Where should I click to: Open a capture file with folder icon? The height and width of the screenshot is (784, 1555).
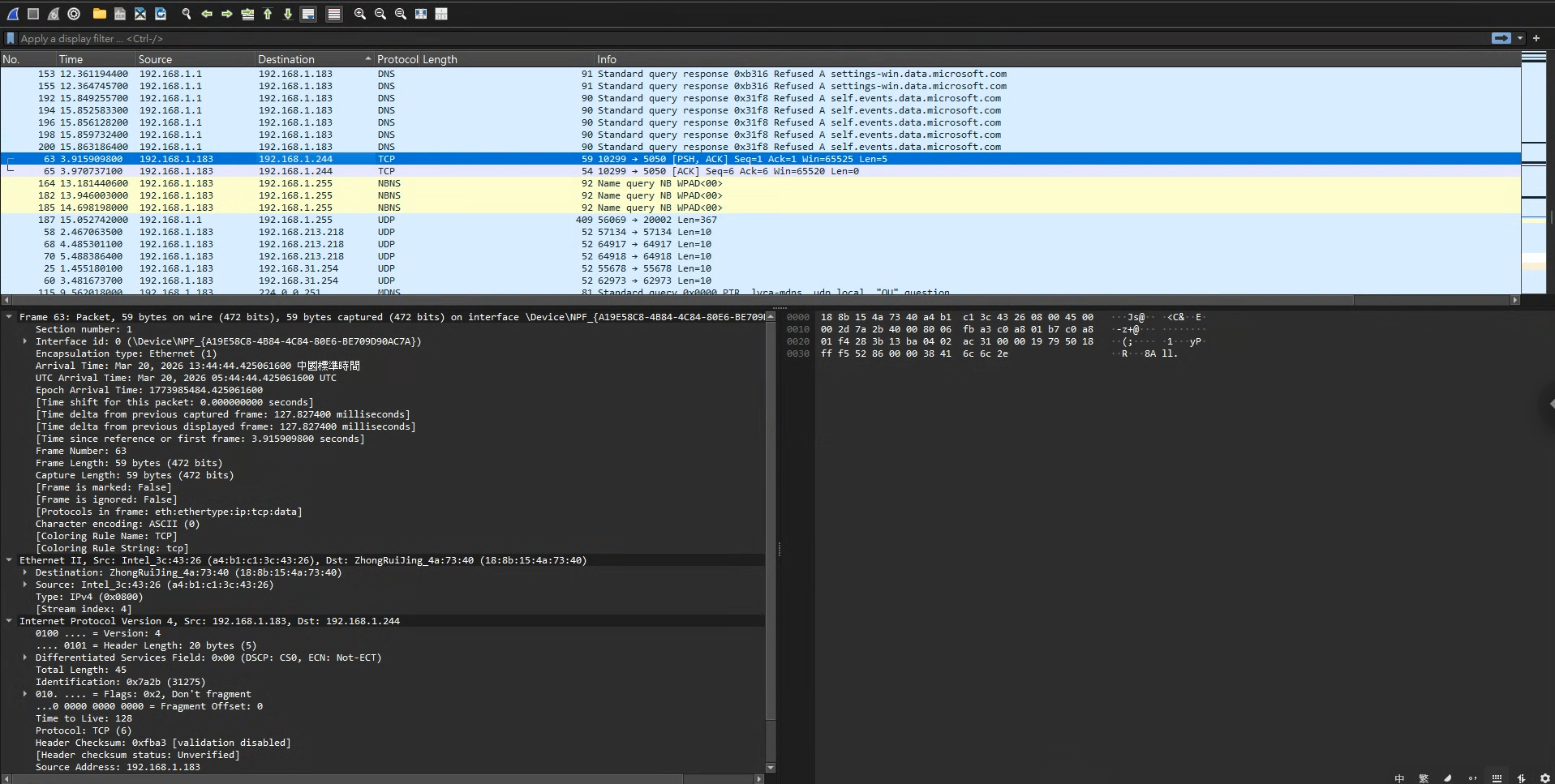(x=99, y=14)
